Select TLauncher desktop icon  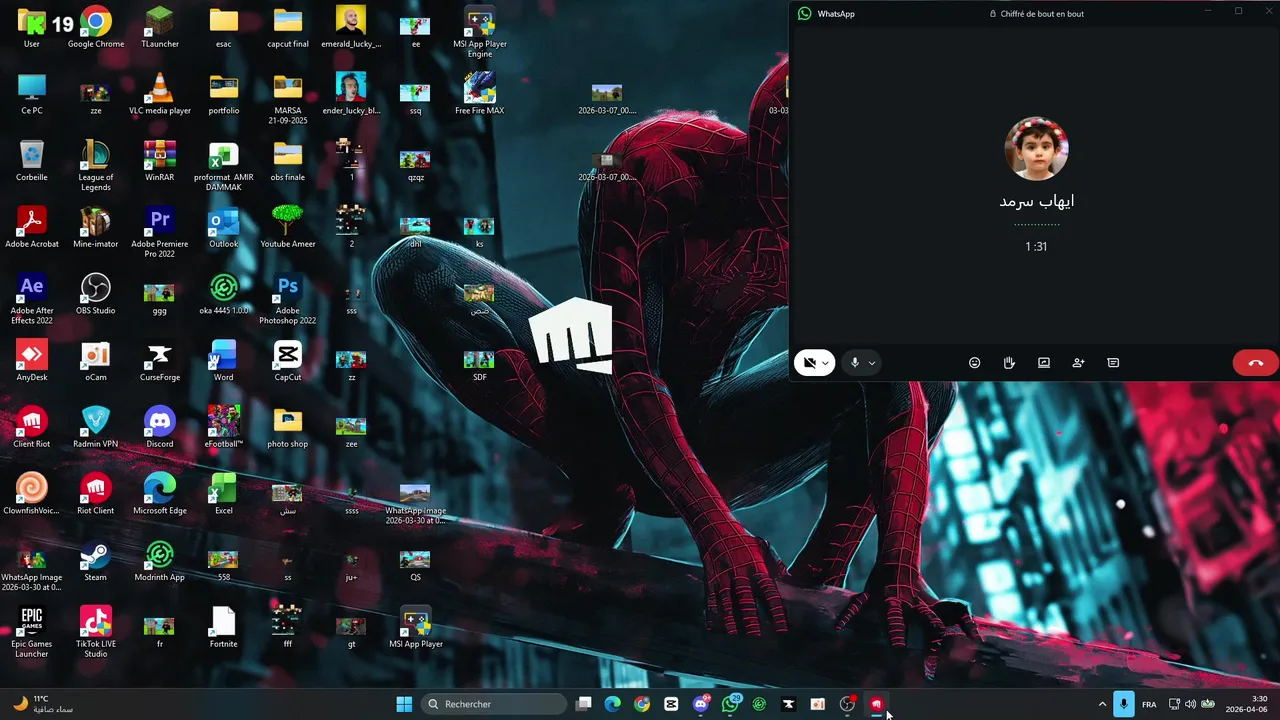click(160, 28)
